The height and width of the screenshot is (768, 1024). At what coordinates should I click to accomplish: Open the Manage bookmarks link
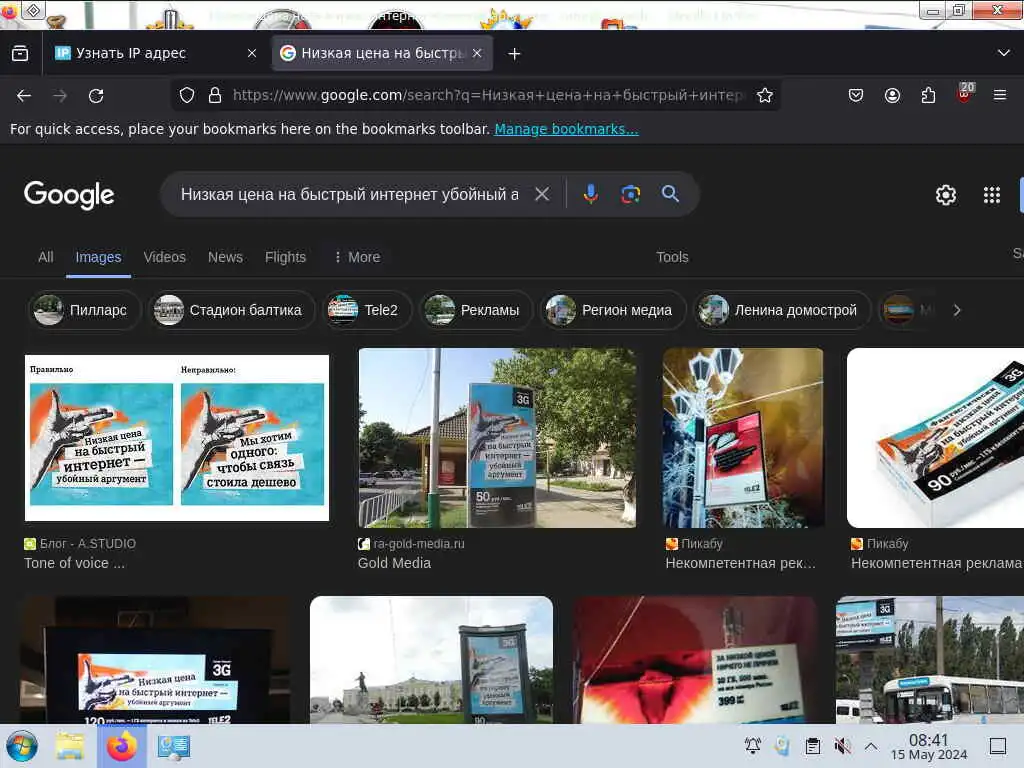566,129
